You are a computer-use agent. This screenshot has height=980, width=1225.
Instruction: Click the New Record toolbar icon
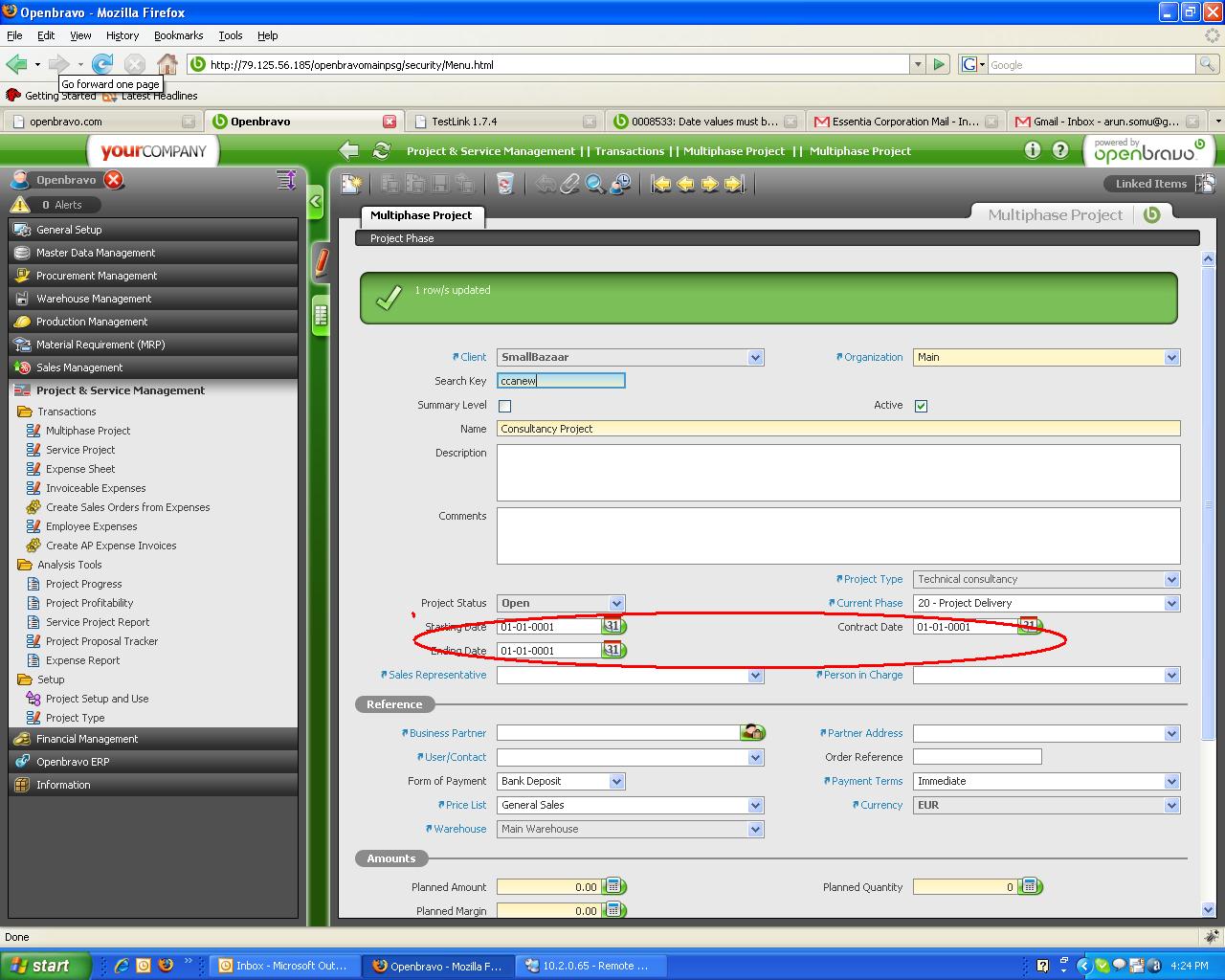352,184
